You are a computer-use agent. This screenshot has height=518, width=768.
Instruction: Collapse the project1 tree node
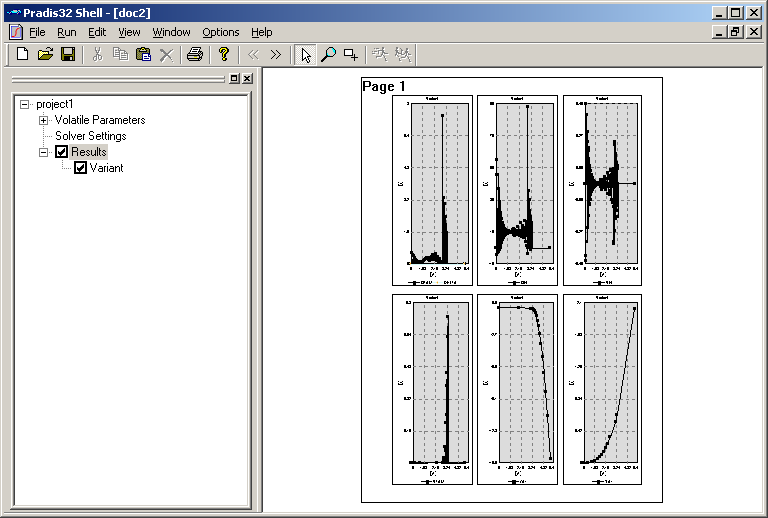coord(25,104)
